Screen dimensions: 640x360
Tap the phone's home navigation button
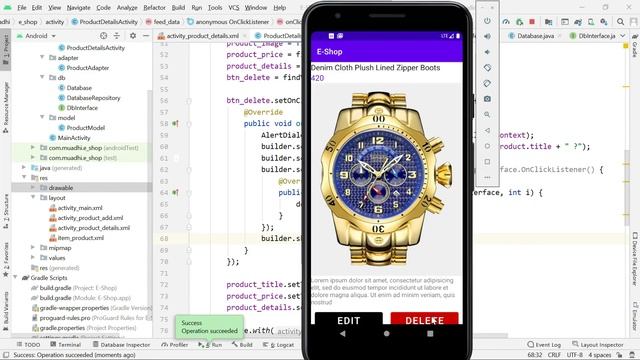(387, 333)
